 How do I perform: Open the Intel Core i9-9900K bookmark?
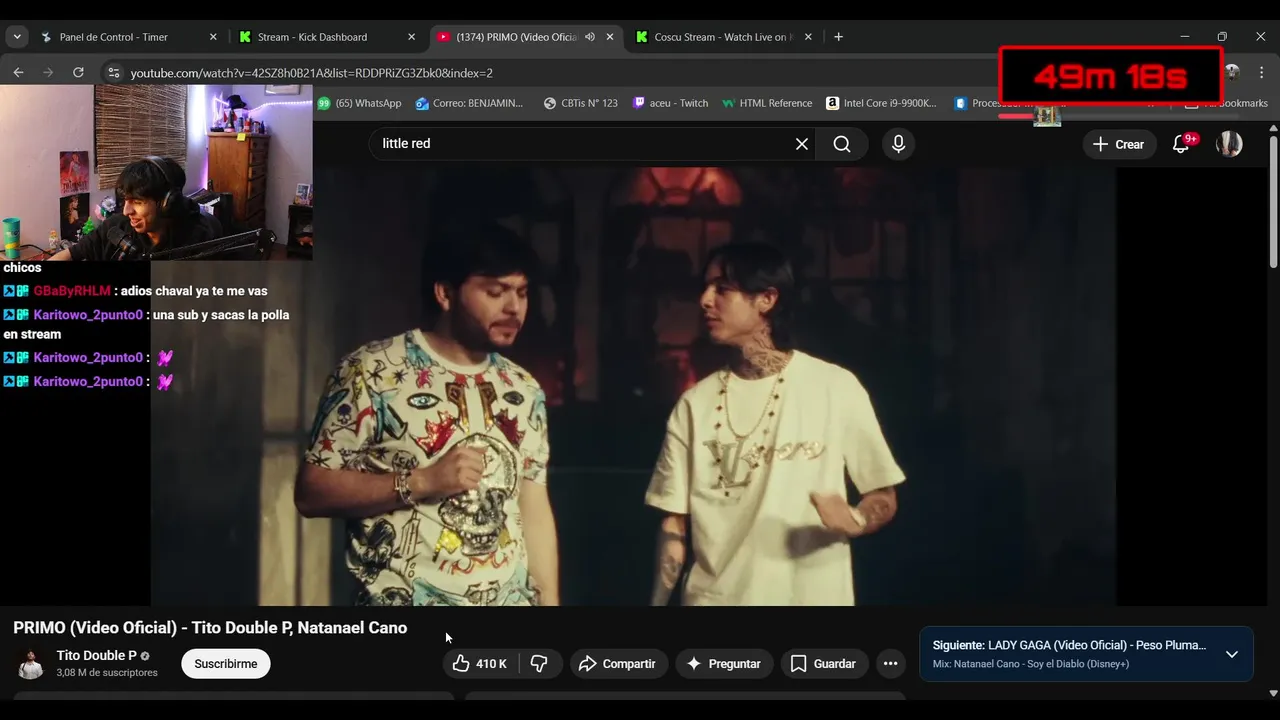pyautogui.click(x=881, y=103)
